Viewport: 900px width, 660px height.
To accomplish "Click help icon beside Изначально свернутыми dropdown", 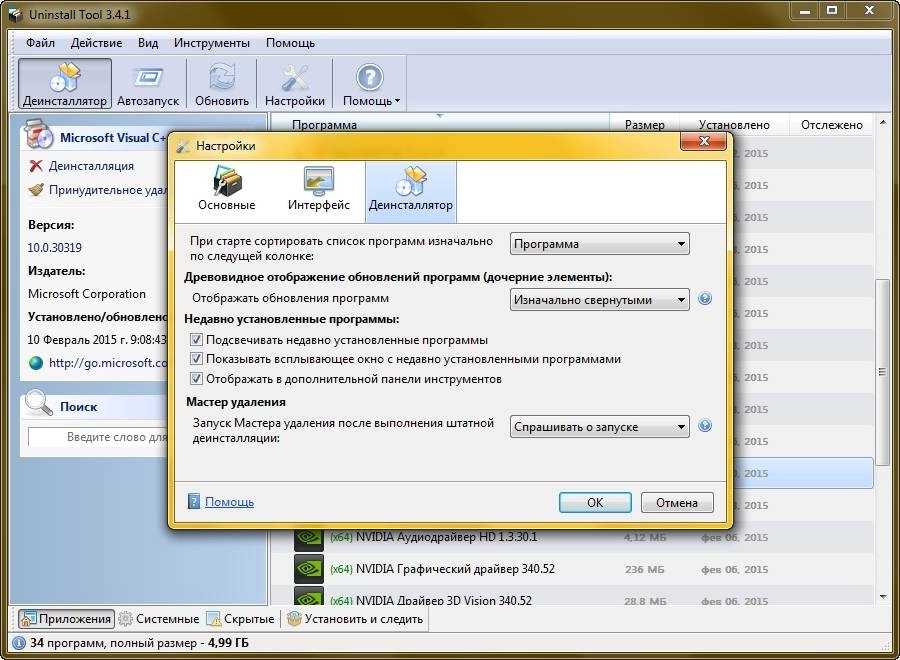I will [705, 298].
